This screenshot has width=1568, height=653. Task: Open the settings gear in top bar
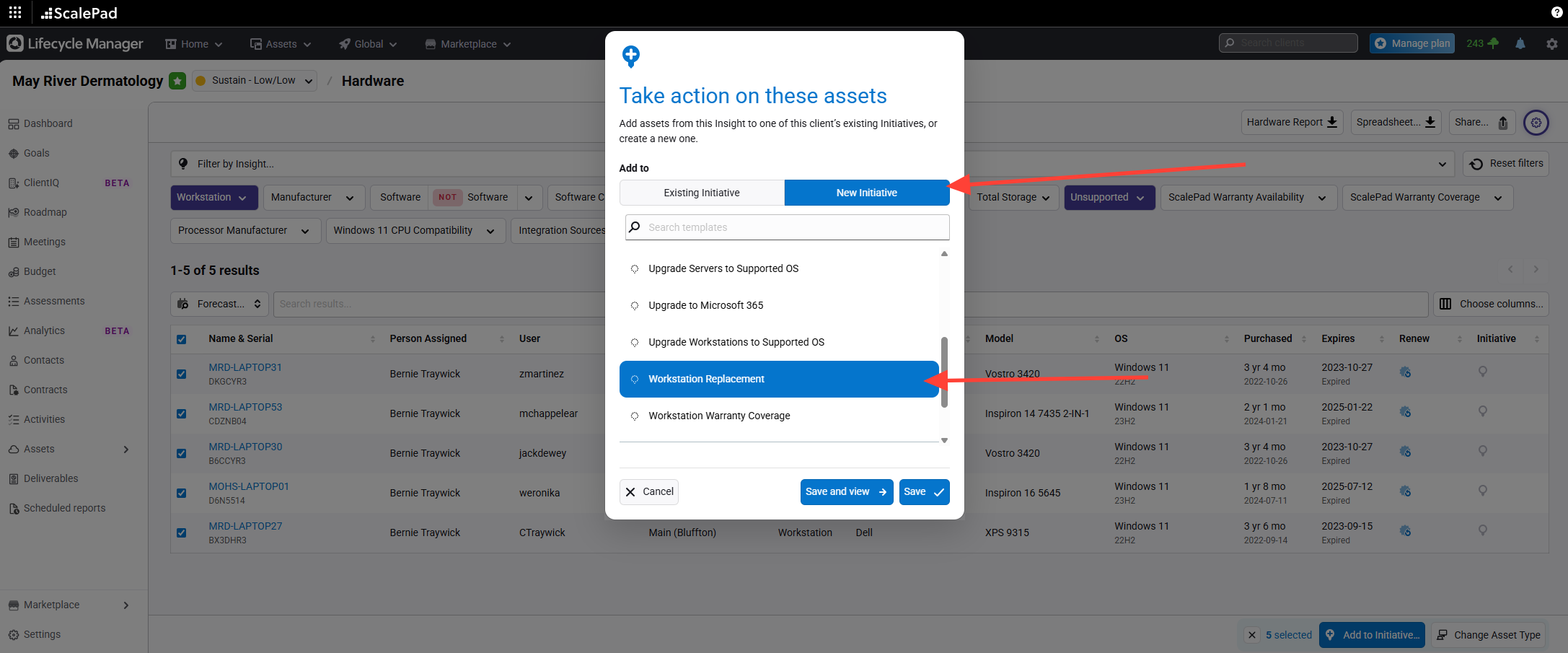point(1552,44)
